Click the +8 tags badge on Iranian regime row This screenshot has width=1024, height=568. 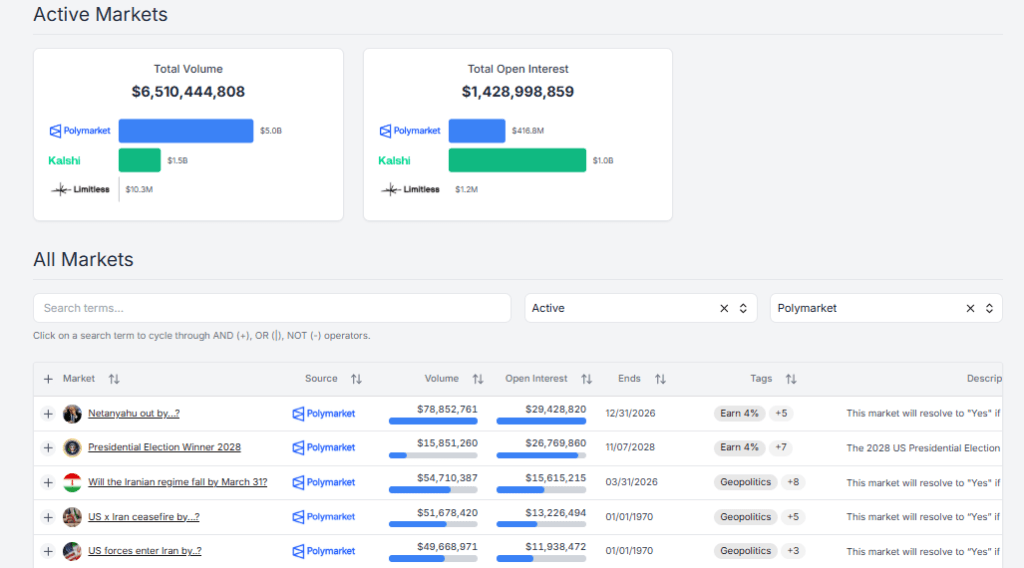coord(794,482)
